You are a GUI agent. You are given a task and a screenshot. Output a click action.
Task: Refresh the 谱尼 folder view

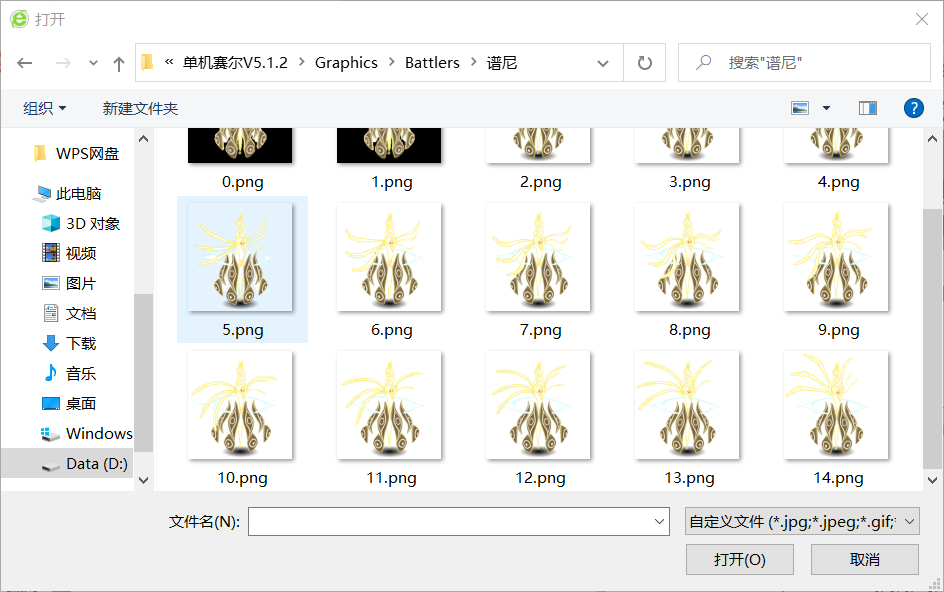645,63
